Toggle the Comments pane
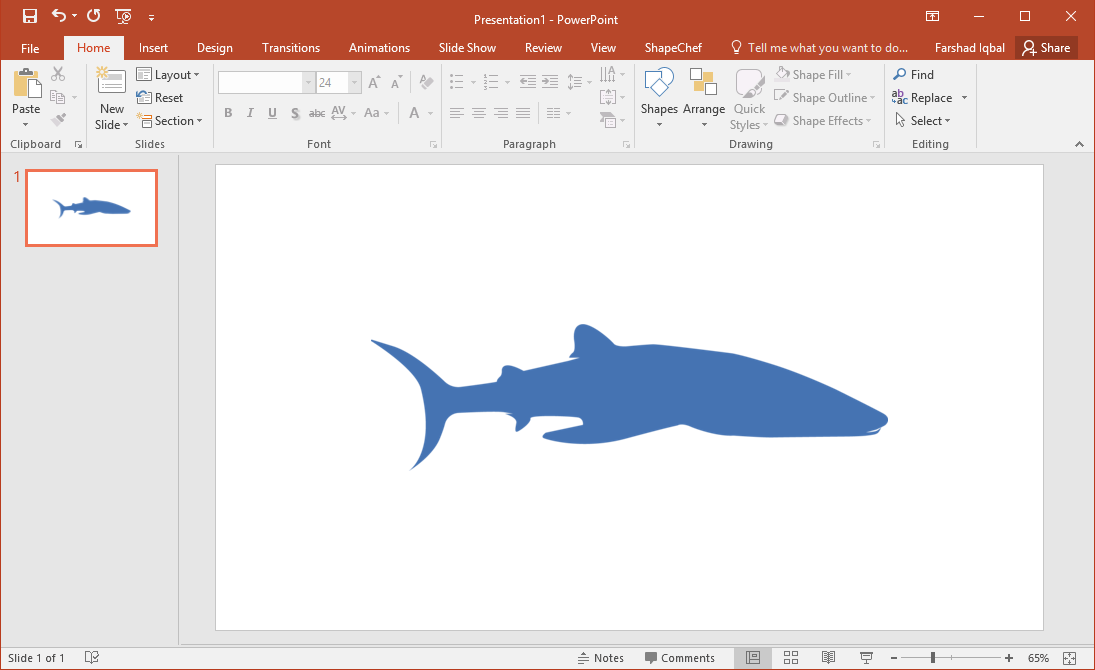Image resolution: width=1095 pixels, height=670 pixels. (x=680, y=658)
